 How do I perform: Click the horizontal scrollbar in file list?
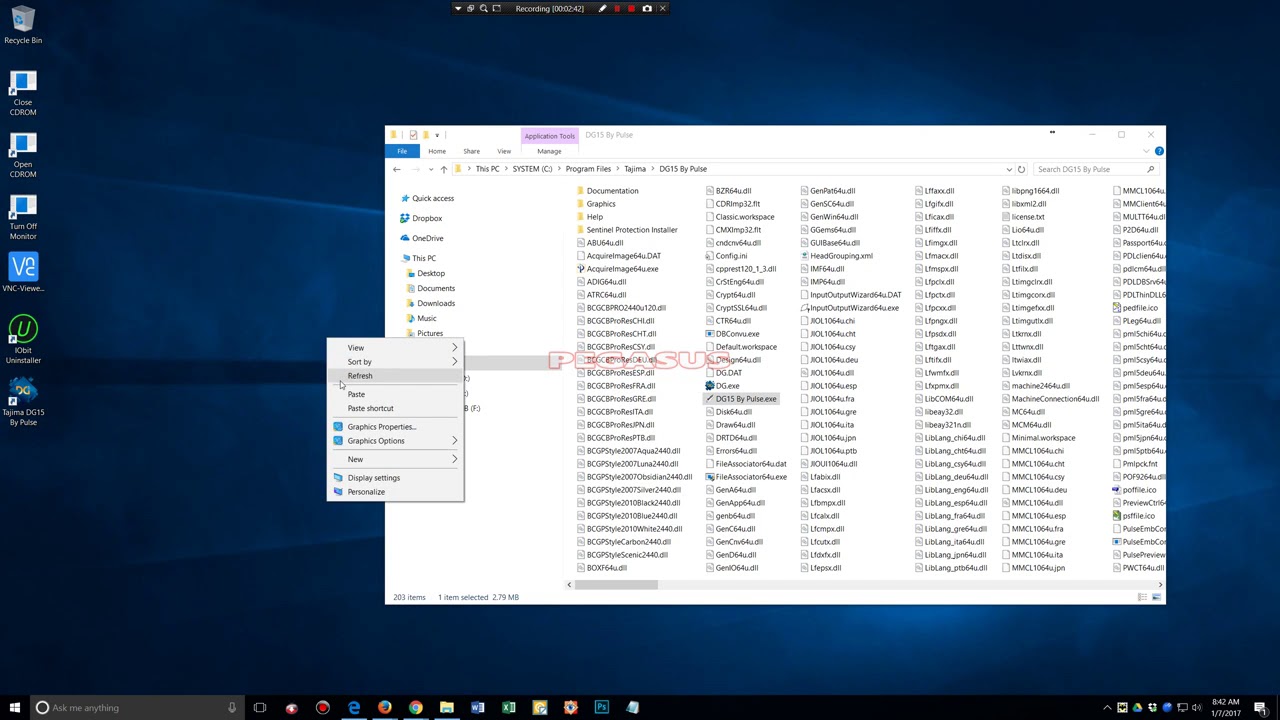click(x=614, y=585)
